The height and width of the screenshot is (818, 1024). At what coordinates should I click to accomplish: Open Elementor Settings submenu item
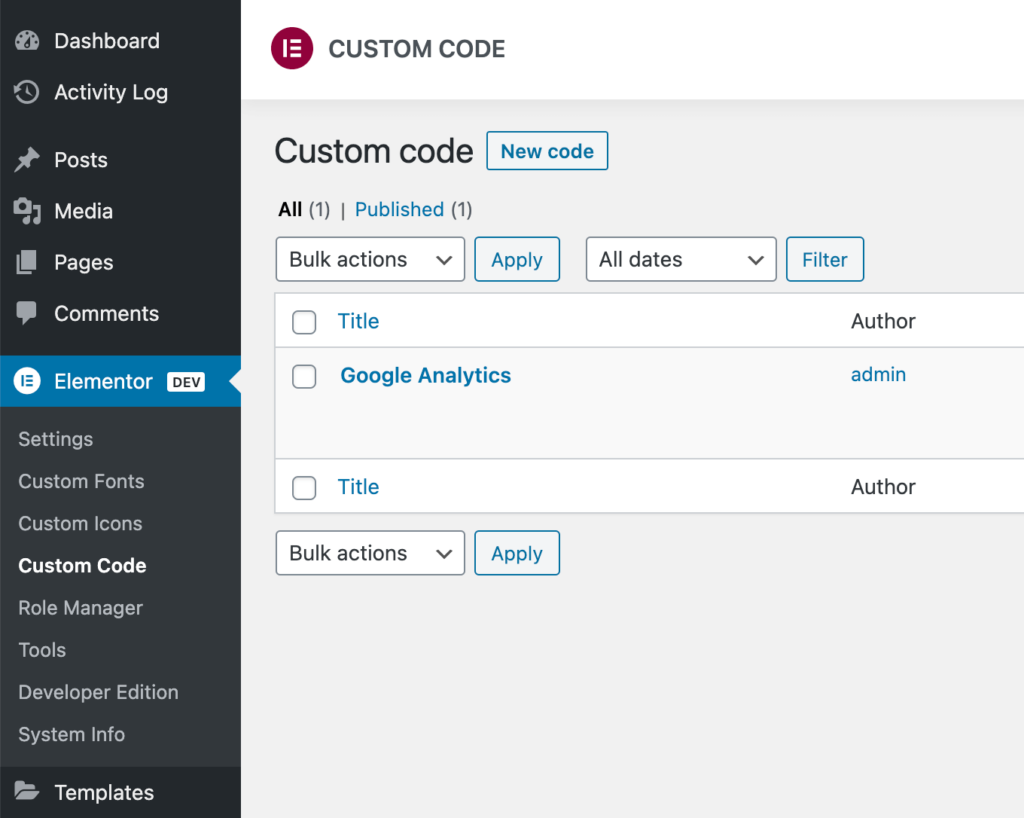[x=56, y=439]
